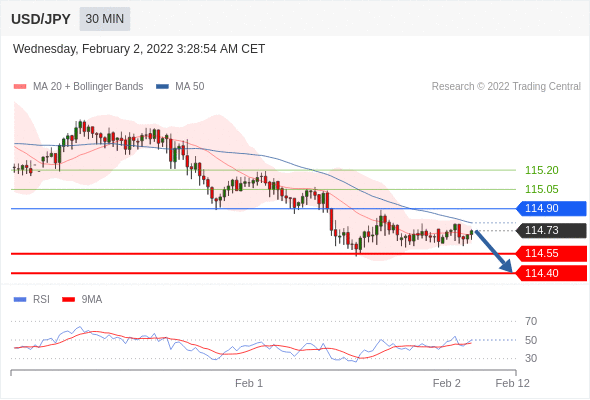Screen dimensions: 590x400
Task: Toggle the MA 50 legend label
Action: click(190, 87)
